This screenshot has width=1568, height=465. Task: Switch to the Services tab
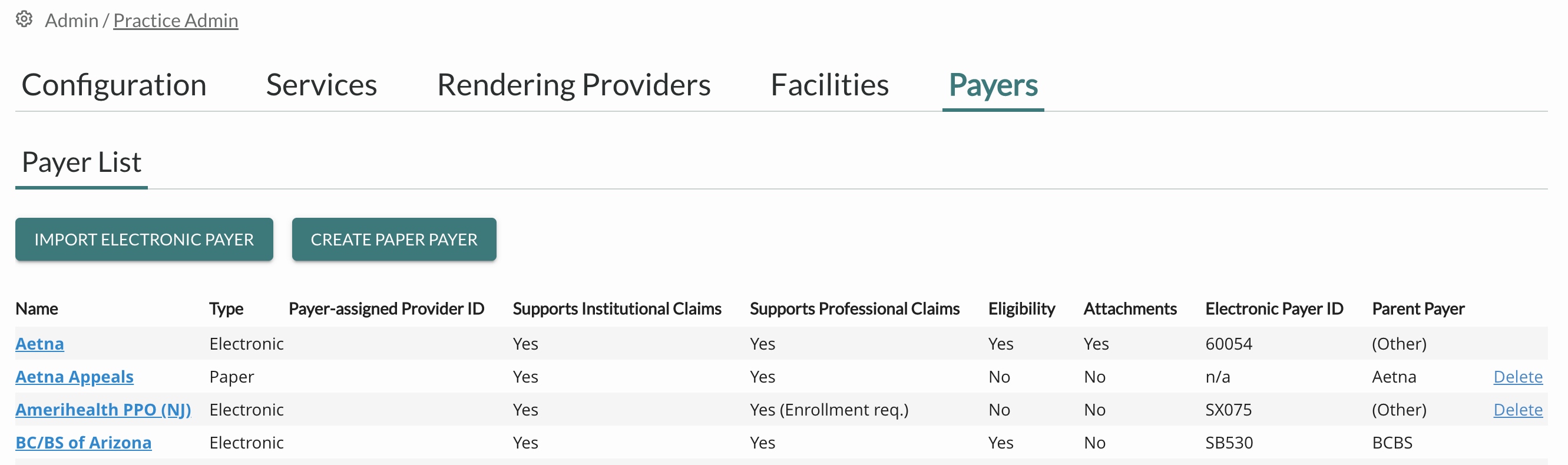pyautogui.click(x=322, y=85)
